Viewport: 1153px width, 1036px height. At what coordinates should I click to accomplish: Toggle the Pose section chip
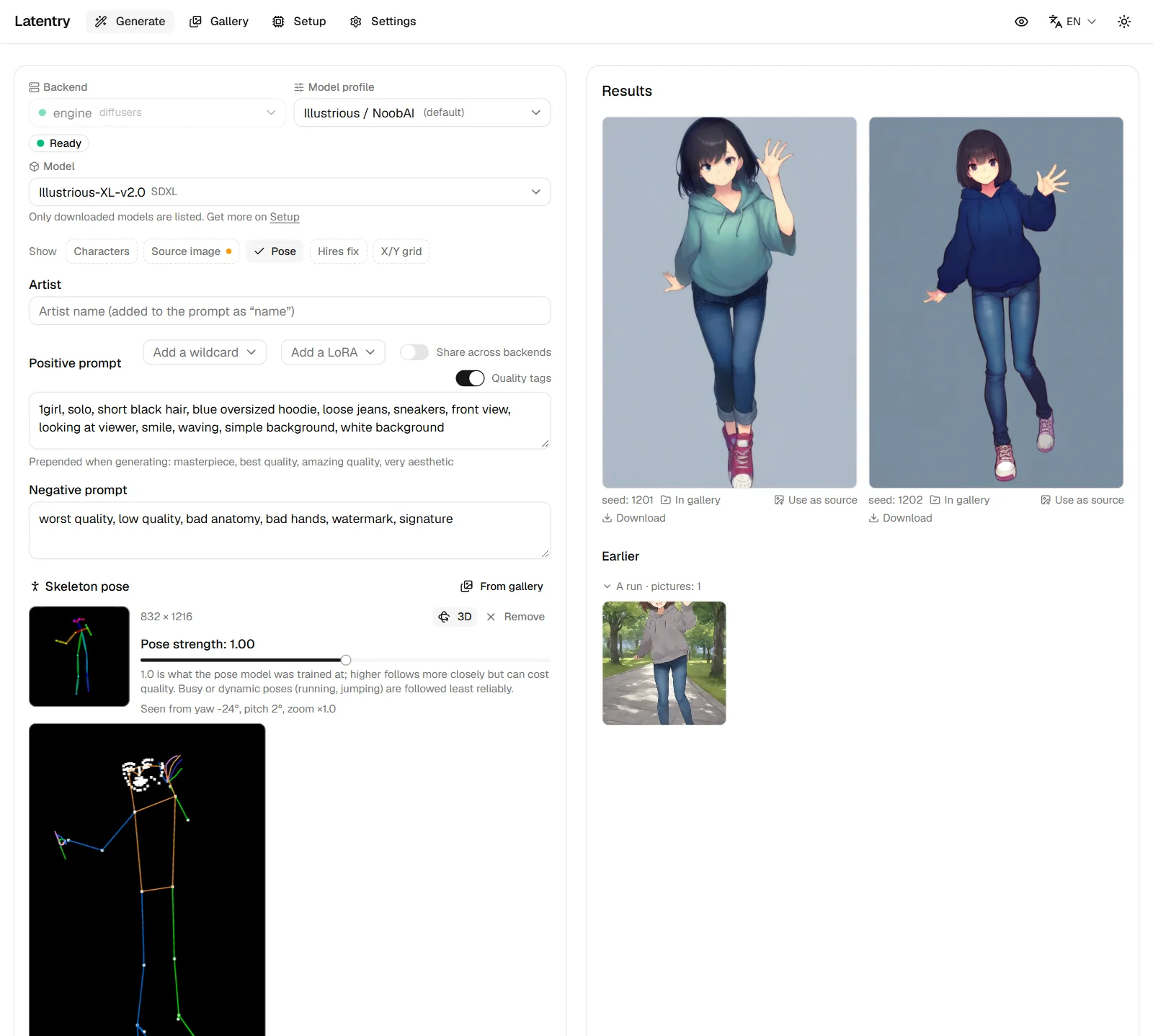tap(275, 251)
